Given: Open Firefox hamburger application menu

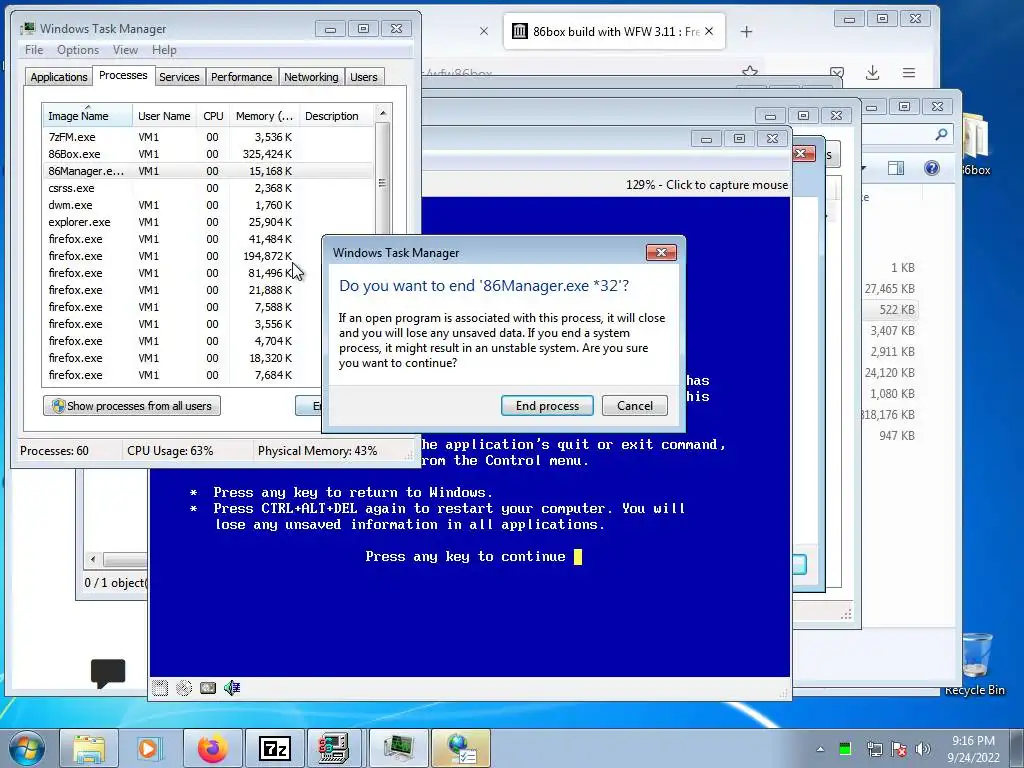Looking at the screenshot, I should pos(908,72).
